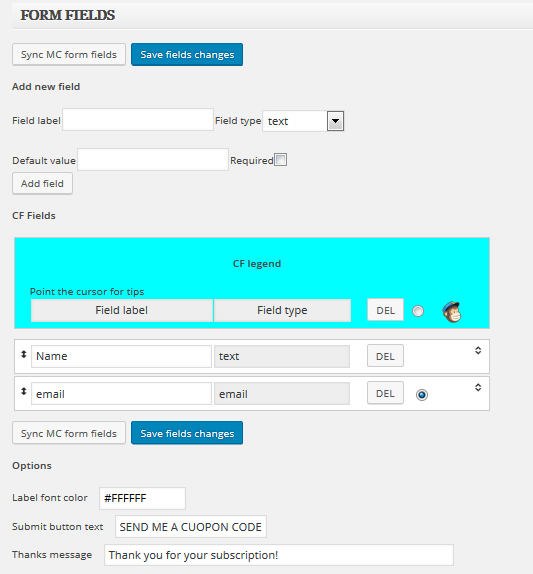The image size is (533, 574).
Task: Focus the Field label input box
Action: (138, 119)
